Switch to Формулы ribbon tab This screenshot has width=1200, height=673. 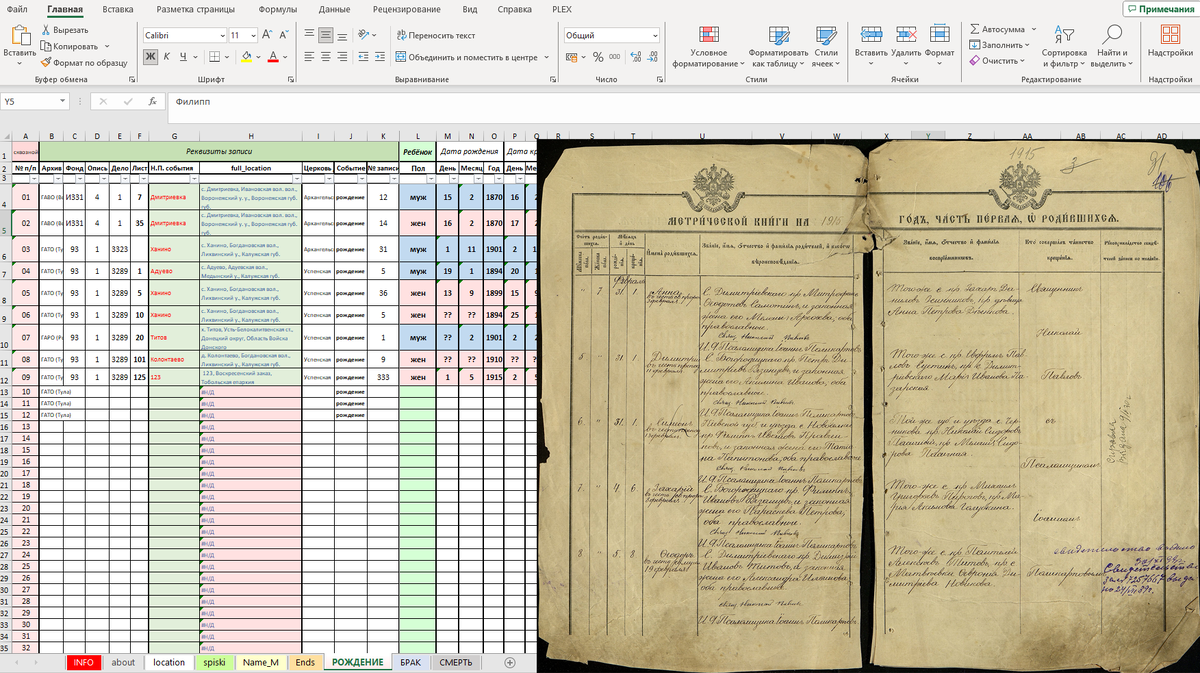(277, 9)
